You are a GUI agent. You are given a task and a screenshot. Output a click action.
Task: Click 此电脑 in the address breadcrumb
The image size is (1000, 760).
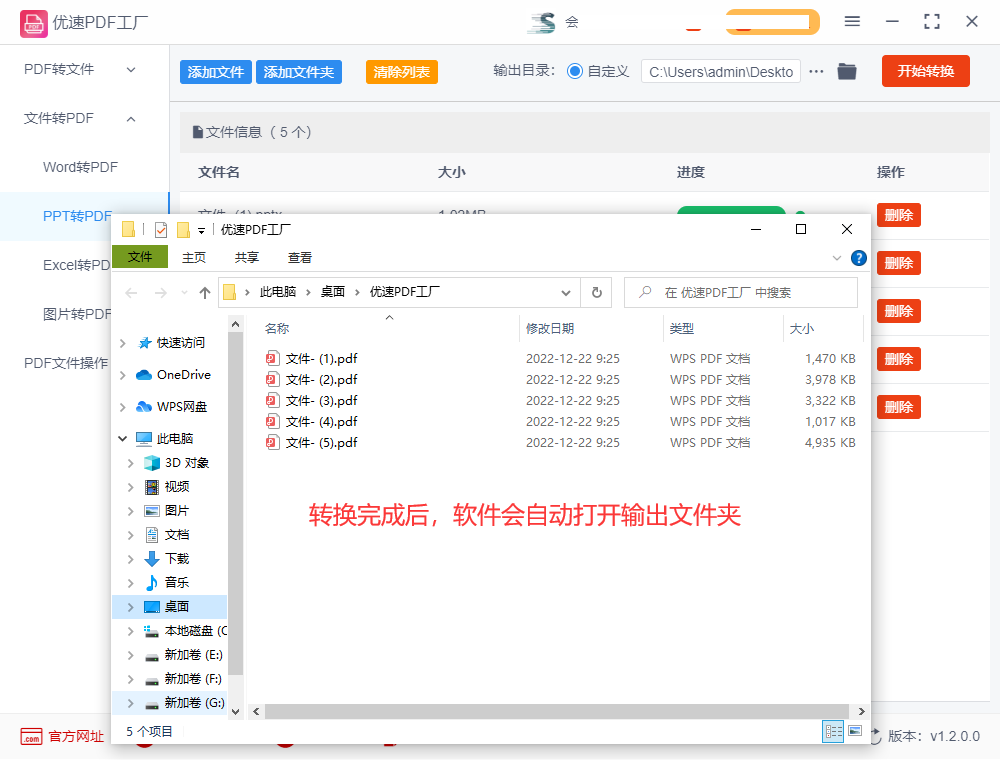coord(277,292)
